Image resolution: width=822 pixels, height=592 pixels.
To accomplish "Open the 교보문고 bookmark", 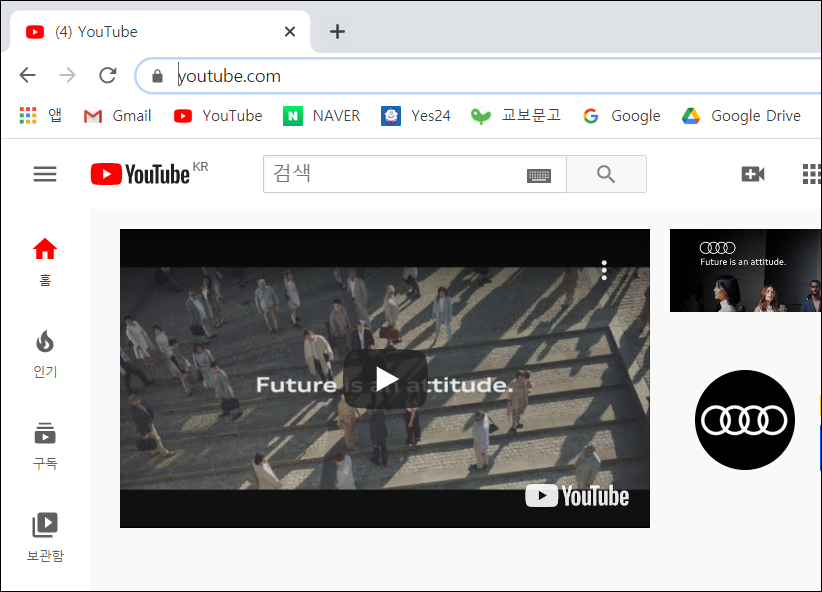I will pos(515,115).
